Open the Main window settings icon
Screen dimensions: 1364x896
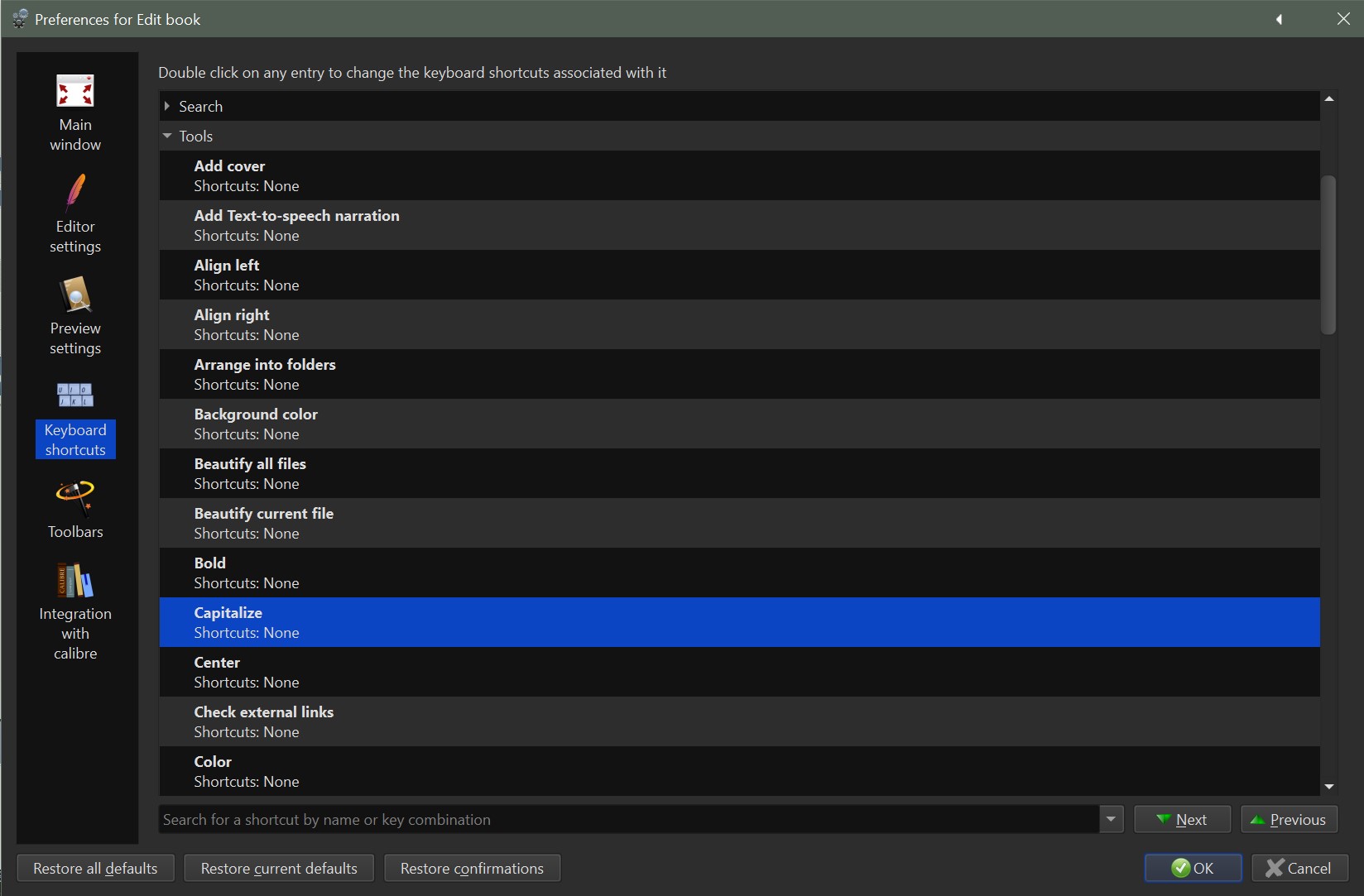coord(75,92)
